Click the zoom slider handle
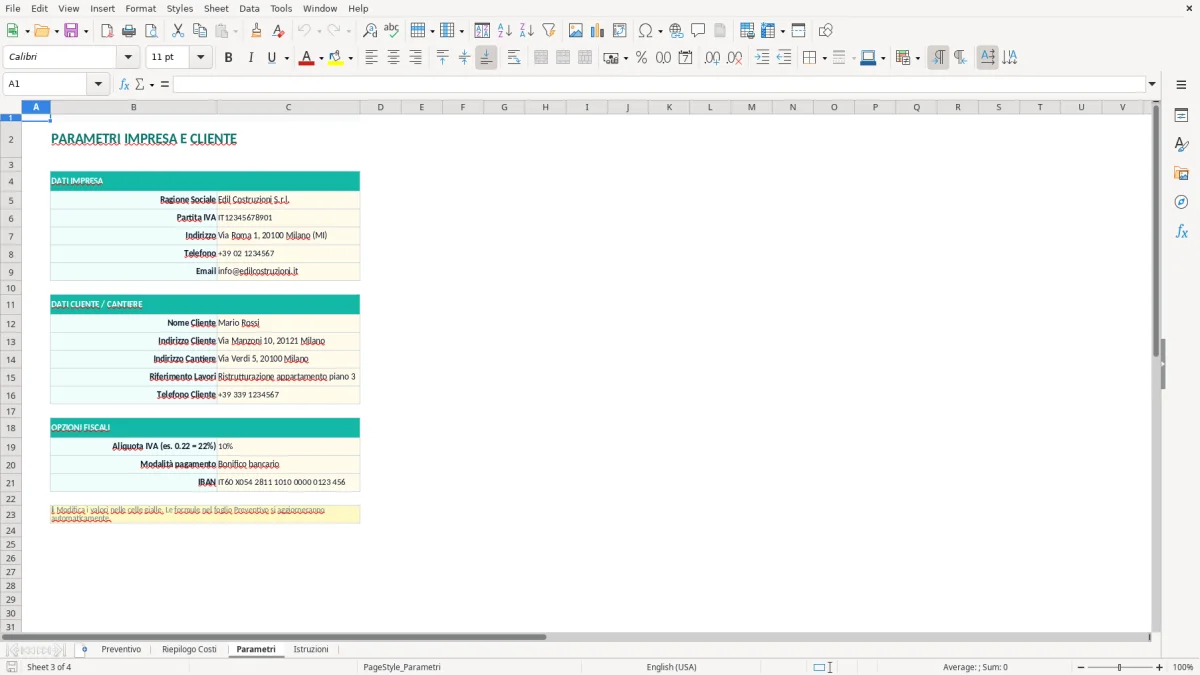The image size is (1200, 675). 1119,667
